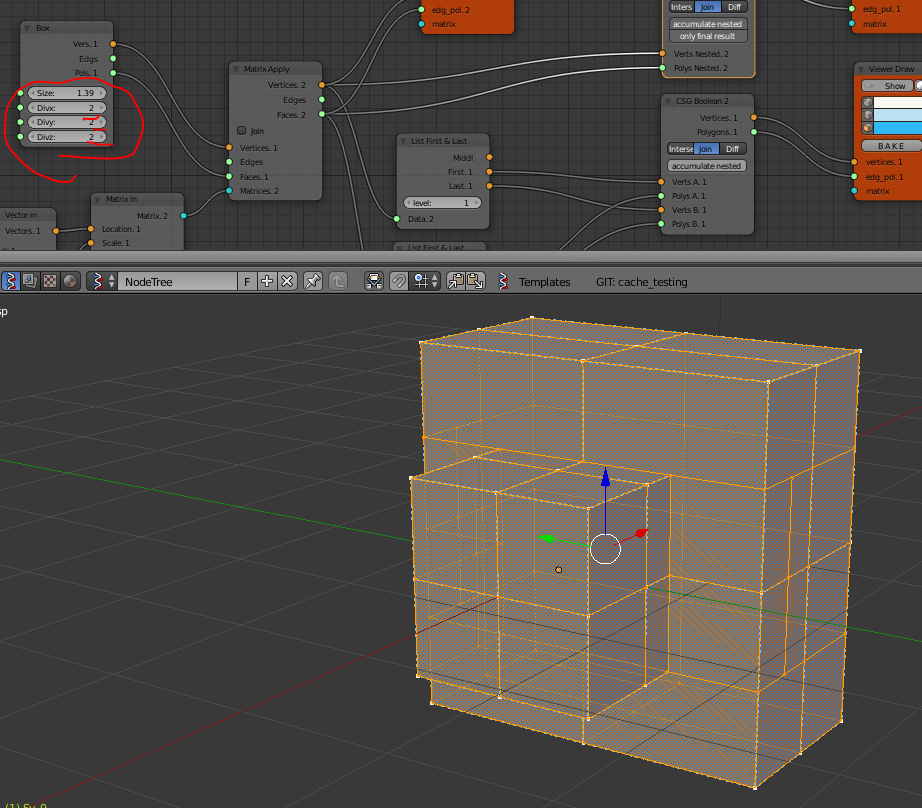Select Inters mode on upper boolean node

coord(682,7)
